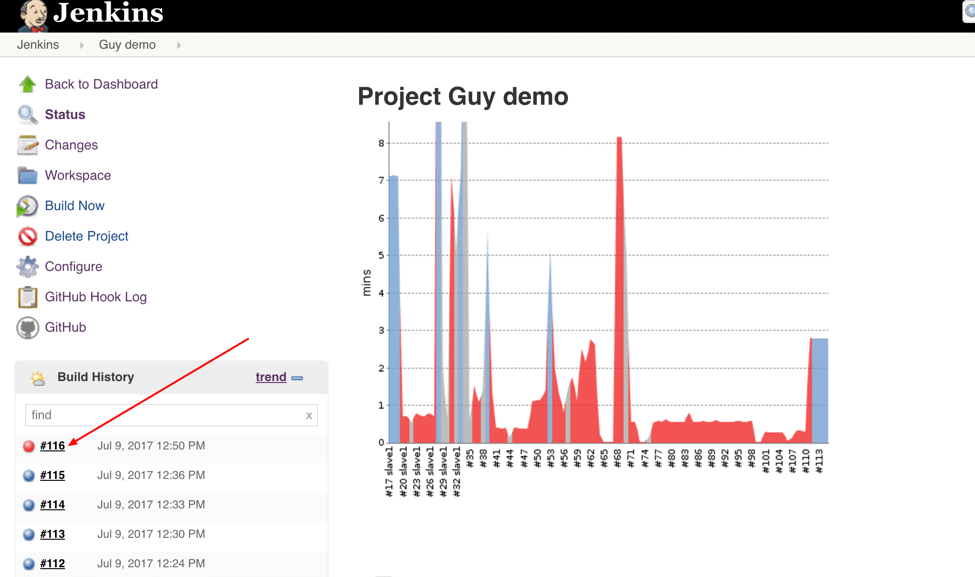975x577 pixels.
Task: Click blue status ball for build #114
Action: pos(29,505)
